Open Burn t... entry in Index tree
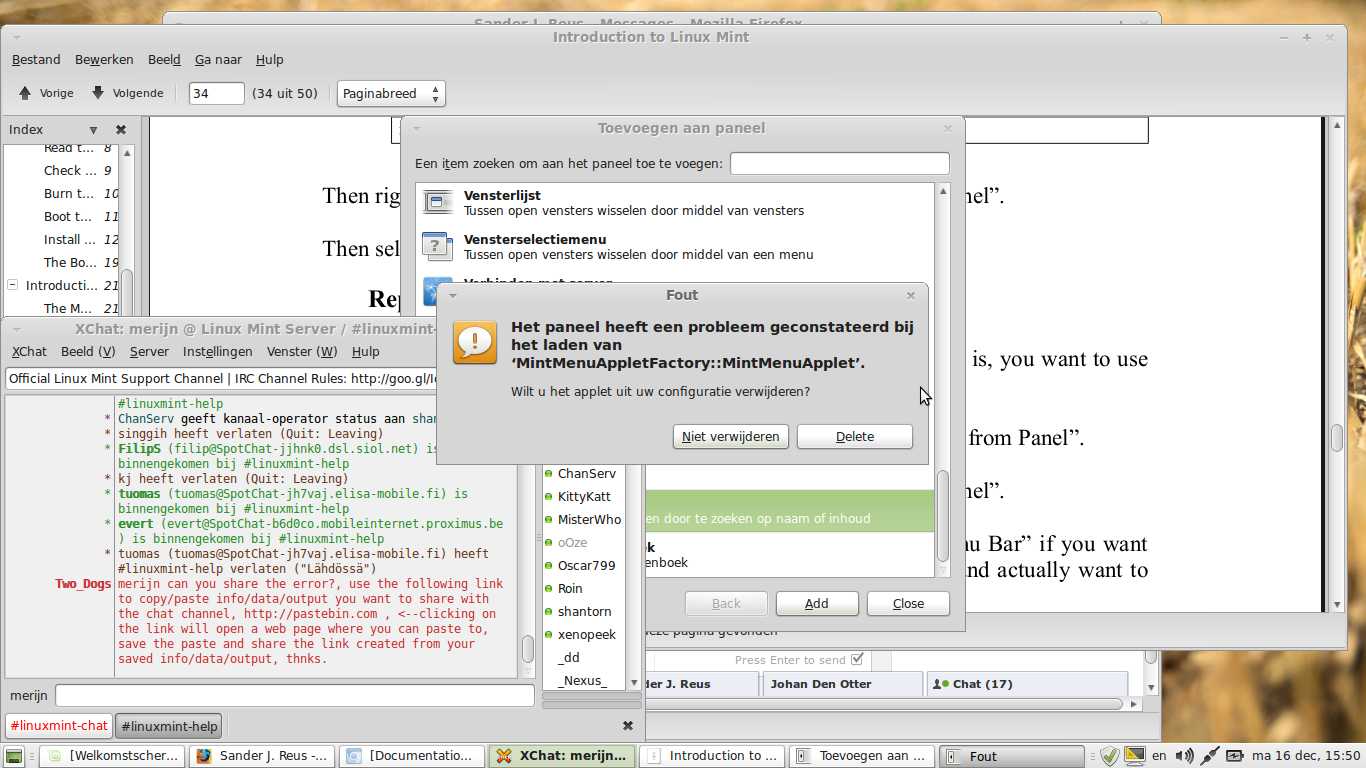This screenshot has width=1366, height=768. click(x=69, y=193)
